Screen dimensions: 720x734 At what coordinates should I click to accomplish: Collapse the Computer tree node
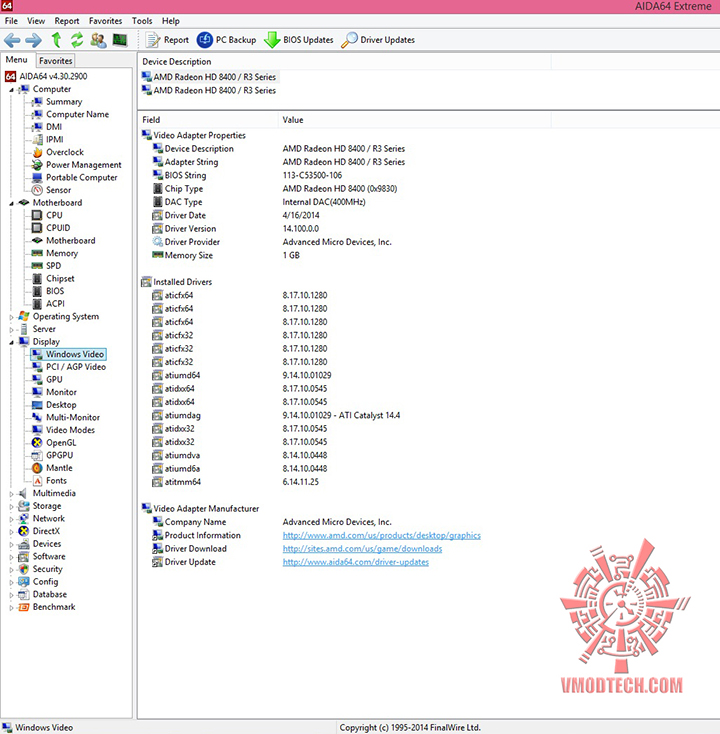12,90
